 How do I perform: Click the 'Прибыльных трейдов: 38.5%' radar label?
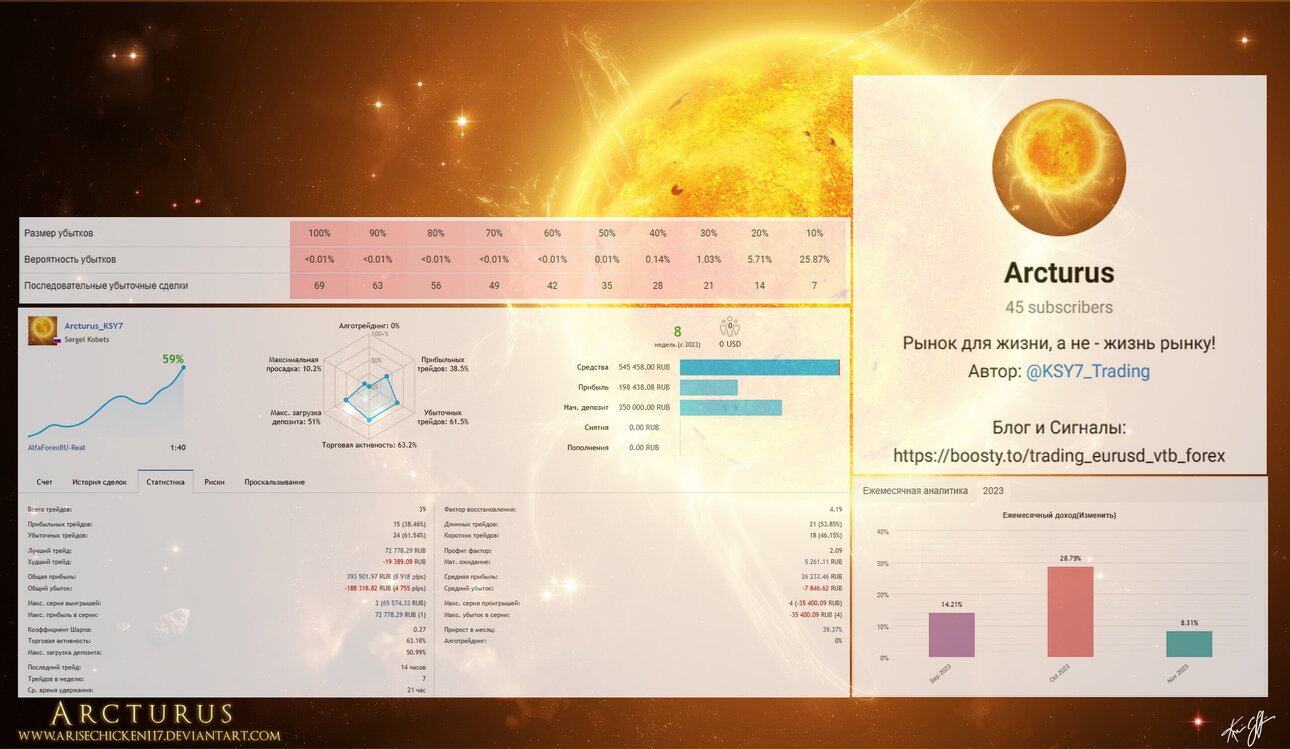point(445,364)
